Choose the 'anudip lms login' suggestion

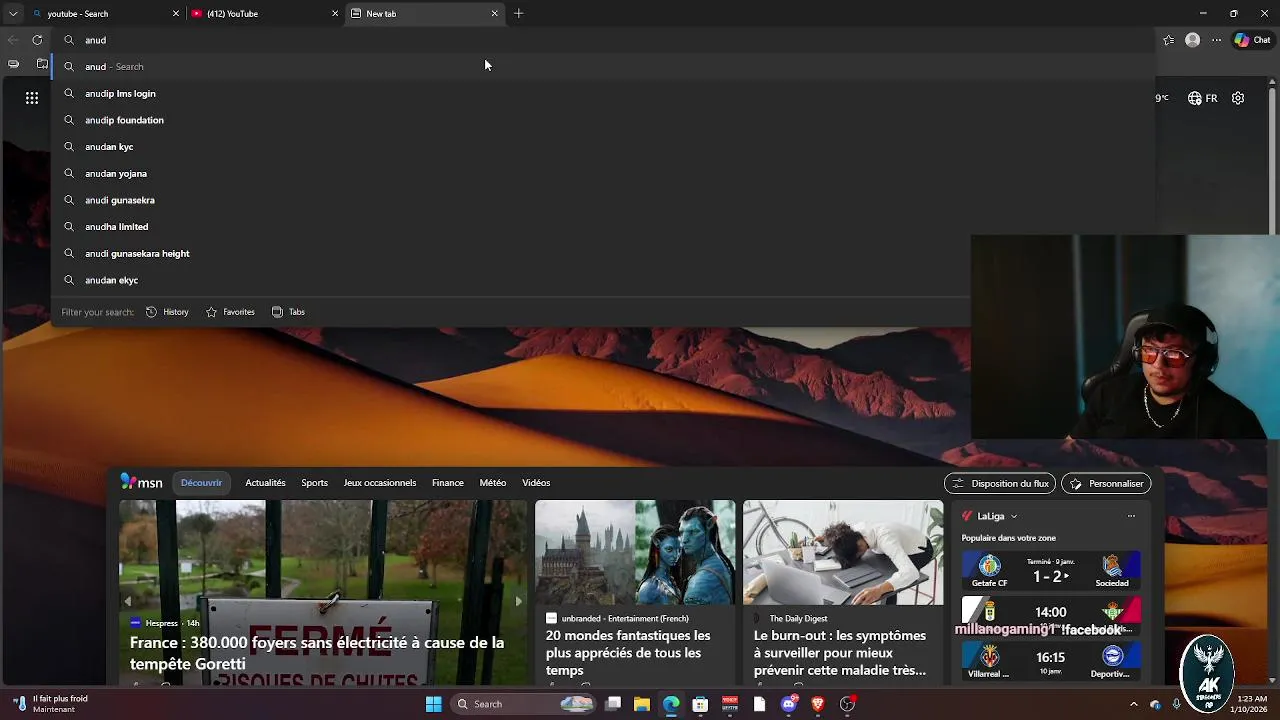pyautogui.click(x=603, y=93)
